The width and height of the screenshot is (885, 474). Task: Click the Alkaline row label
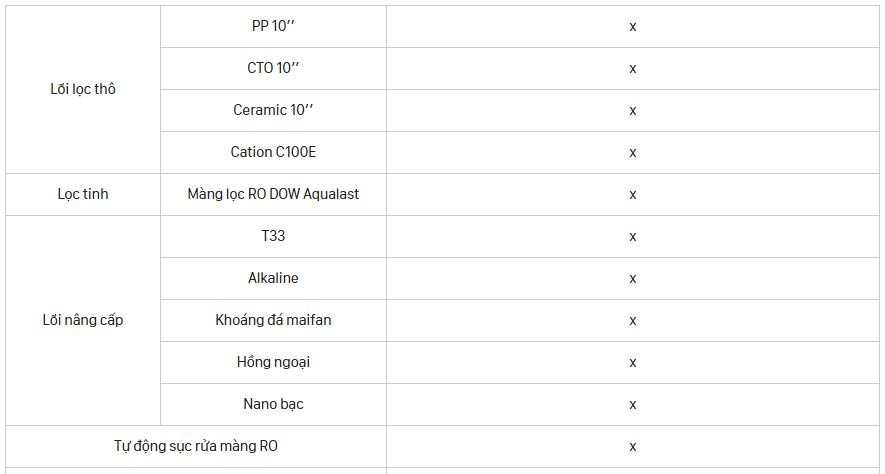(x=273, y=278)
